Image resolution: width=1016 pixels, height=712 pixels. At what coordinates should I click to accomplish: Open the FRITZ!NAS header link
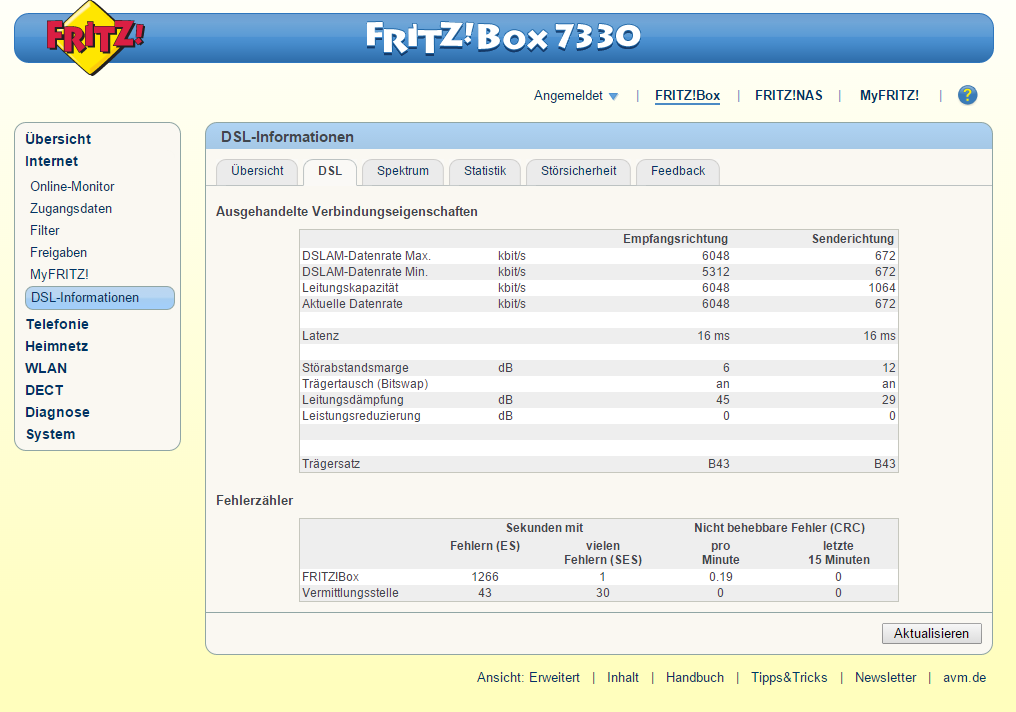[789, 95]
